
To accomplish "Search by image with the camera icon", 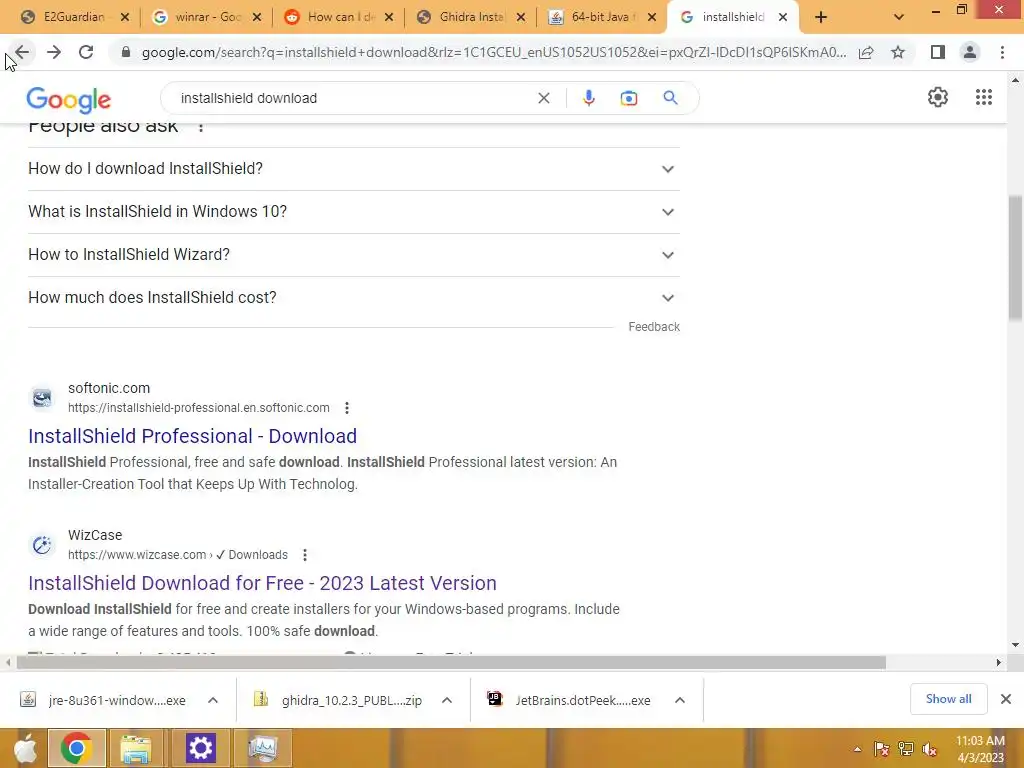I will click(628, 98).
